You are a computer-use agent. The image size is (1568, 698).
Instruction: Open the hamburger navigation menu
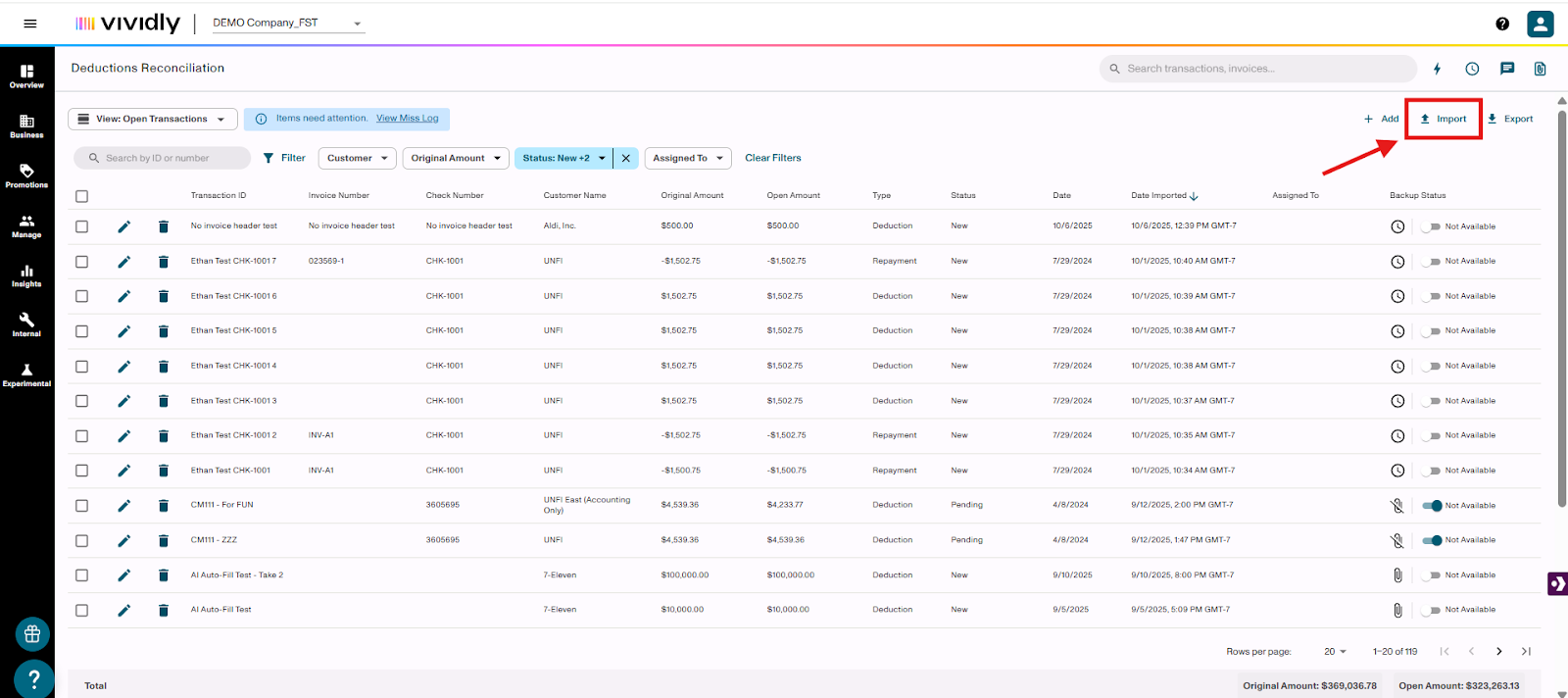tap(30, 24)
